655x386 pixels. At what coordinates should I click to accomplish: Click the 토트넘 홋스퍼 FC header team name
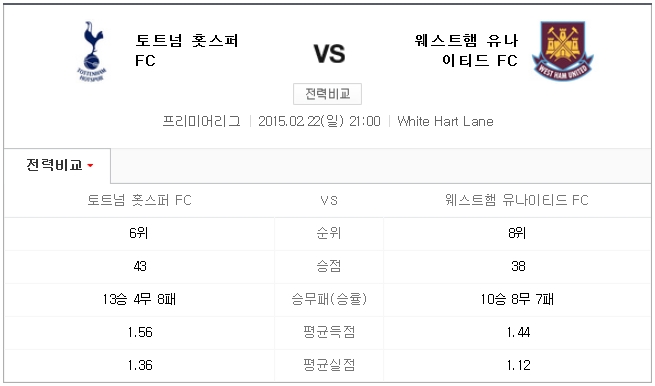(187, 51)
